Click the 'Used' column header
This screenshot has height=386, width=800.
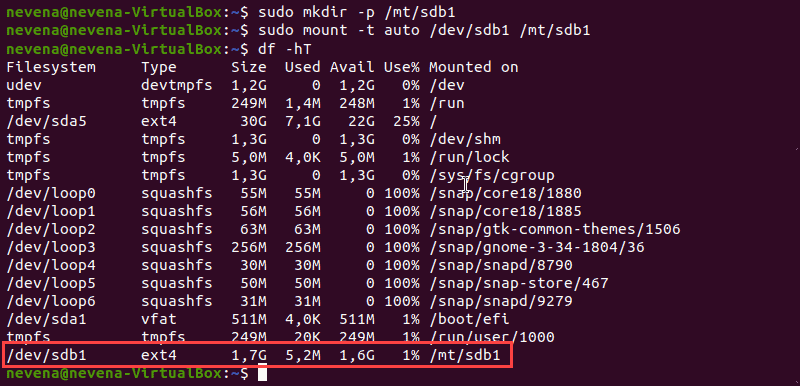pos(303,67)
